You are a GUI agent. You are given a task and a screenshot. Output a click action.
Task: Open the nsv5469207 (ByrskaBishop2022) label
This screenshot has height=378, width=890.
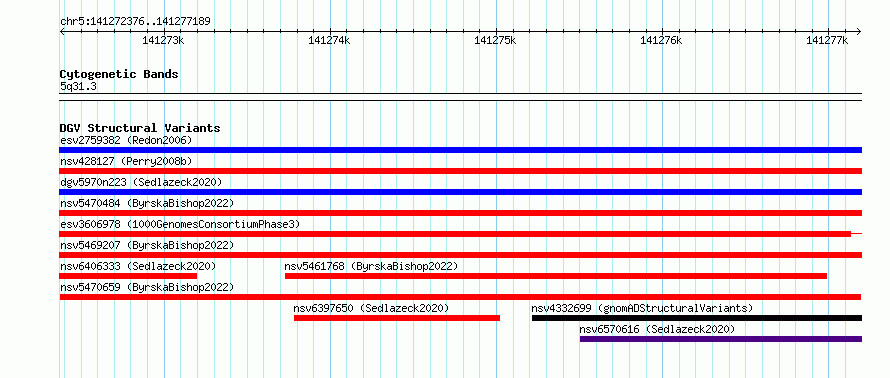point(147,245)
